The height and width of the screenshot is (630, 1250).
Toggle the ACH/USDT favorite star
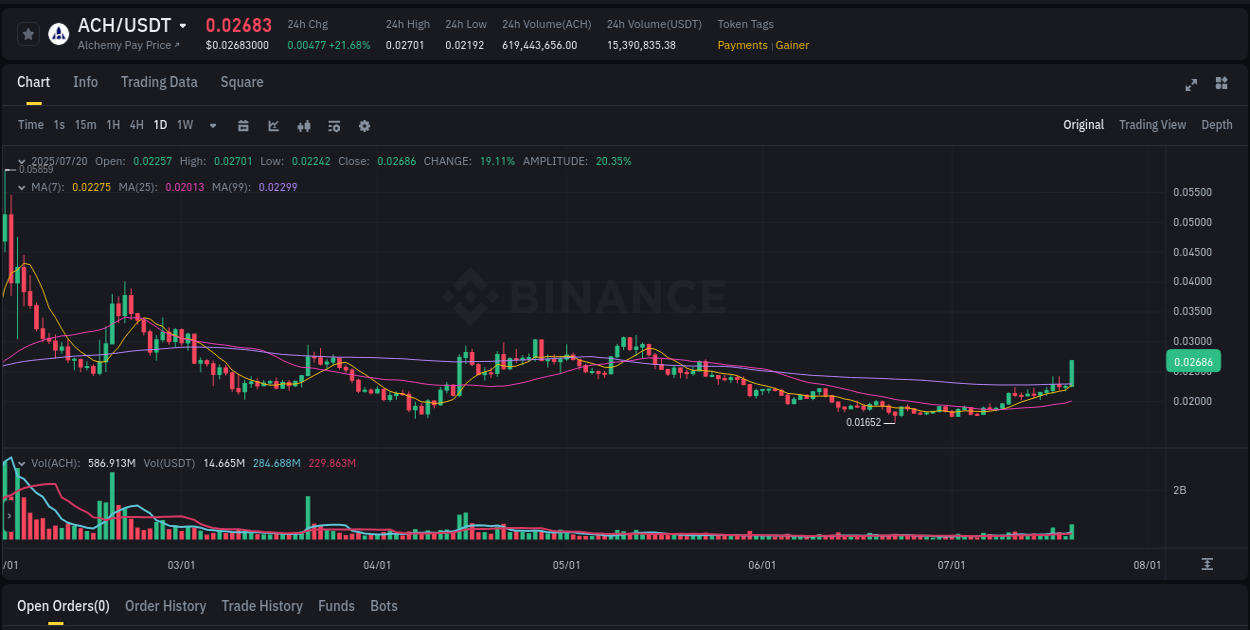click(28, 33)
